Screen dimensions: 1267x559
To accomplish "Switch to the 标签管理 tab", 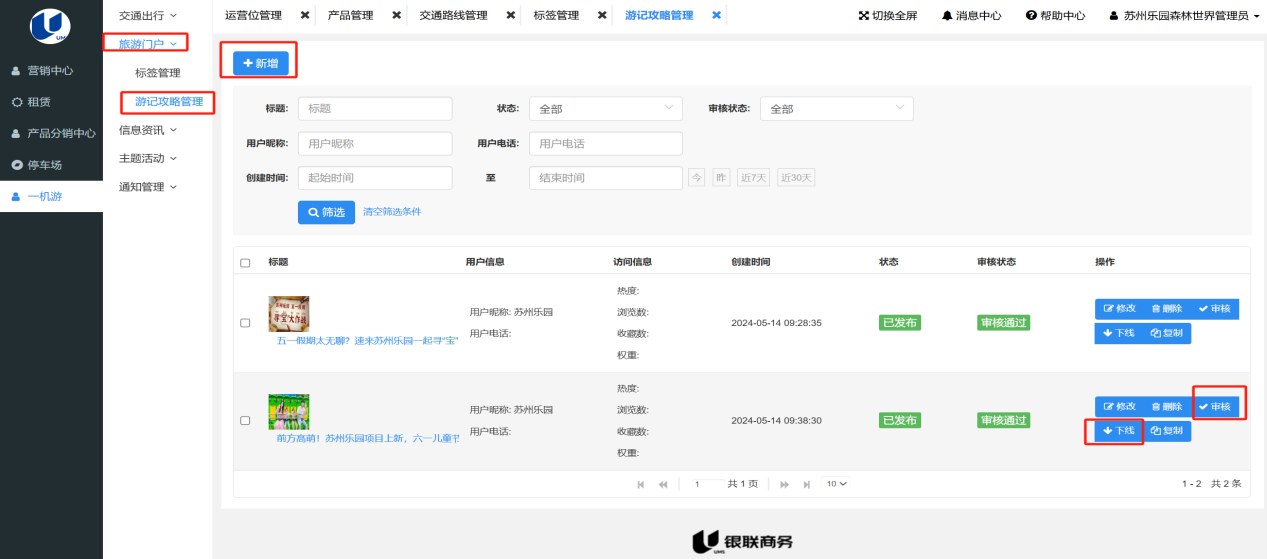I will [x=556, y=16].
